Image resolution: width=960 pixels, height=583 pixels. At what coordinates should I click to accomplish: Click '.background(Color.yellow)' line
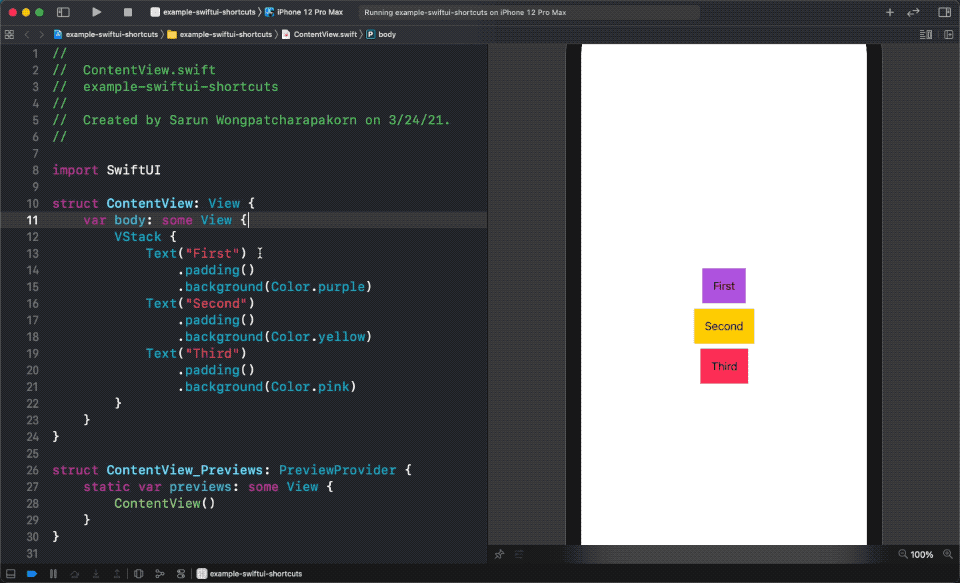pos(275,337)
